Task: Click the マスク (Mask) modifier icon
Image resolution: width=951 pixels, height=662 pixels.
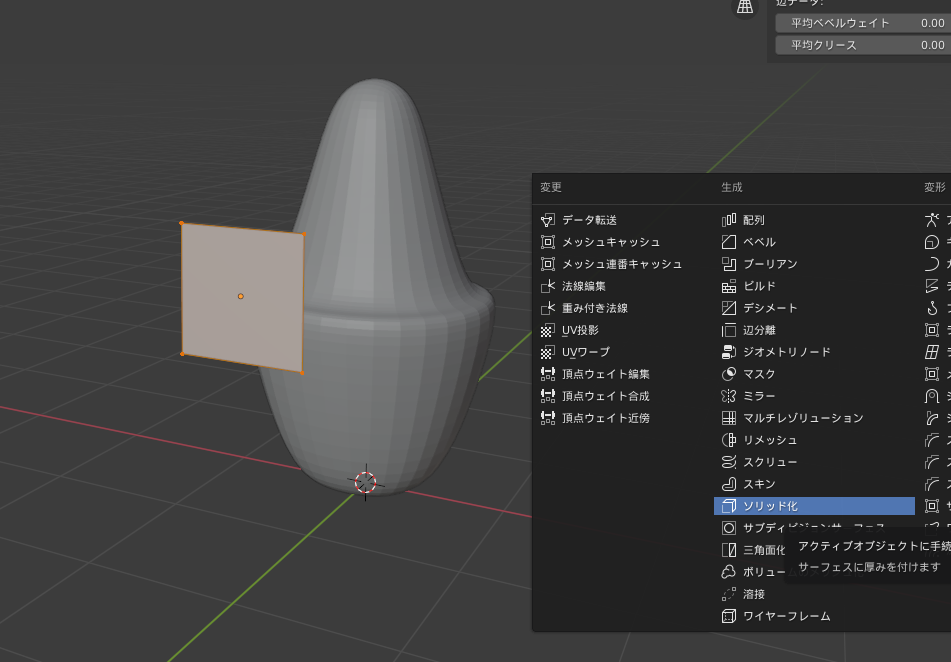Action: click(729, 374)
